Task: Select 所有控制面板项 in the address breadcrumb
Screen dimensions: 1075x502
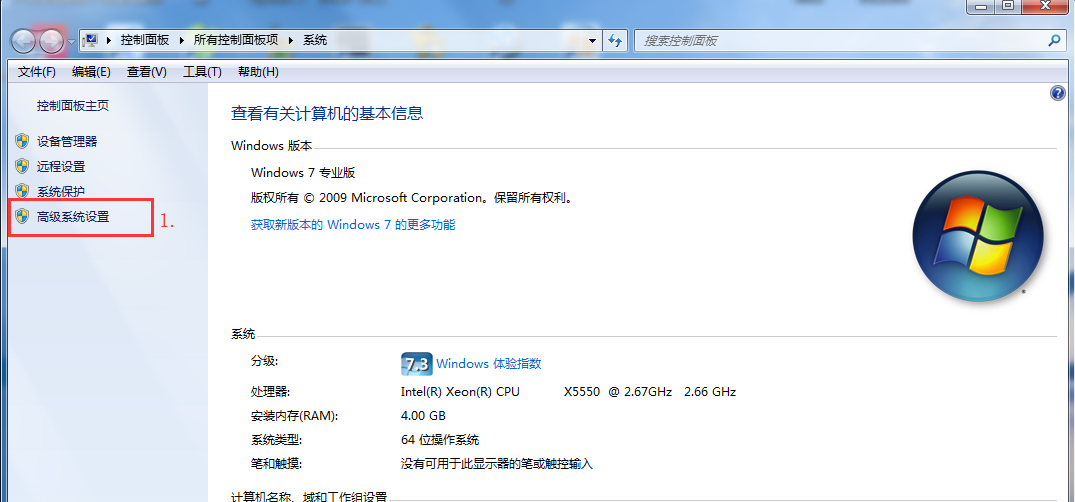Action: (236, 40)
